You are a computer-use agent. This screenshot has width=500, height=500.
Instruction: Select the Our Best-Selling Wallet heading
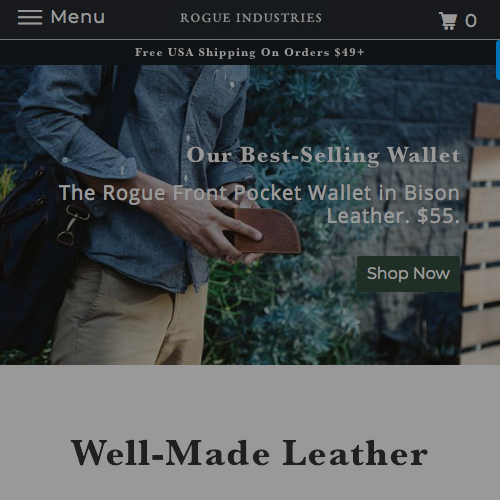coord(323,155)
